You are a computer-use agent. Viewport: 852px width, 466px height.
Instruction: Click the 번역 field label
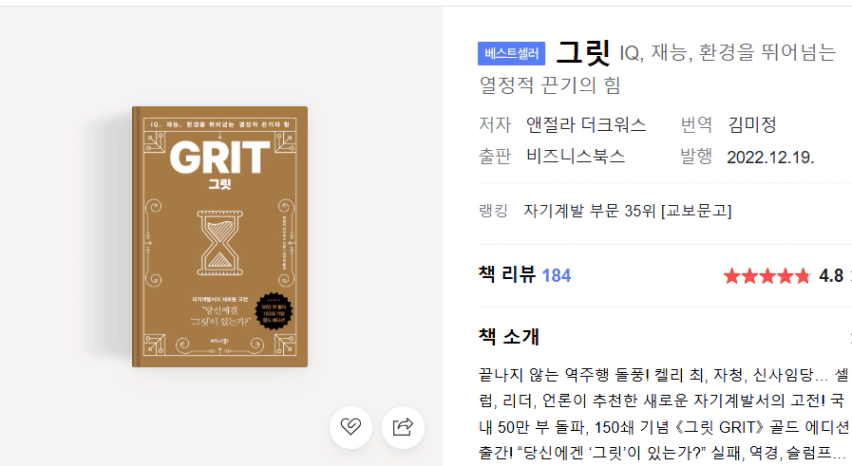(x=696, y=125)
